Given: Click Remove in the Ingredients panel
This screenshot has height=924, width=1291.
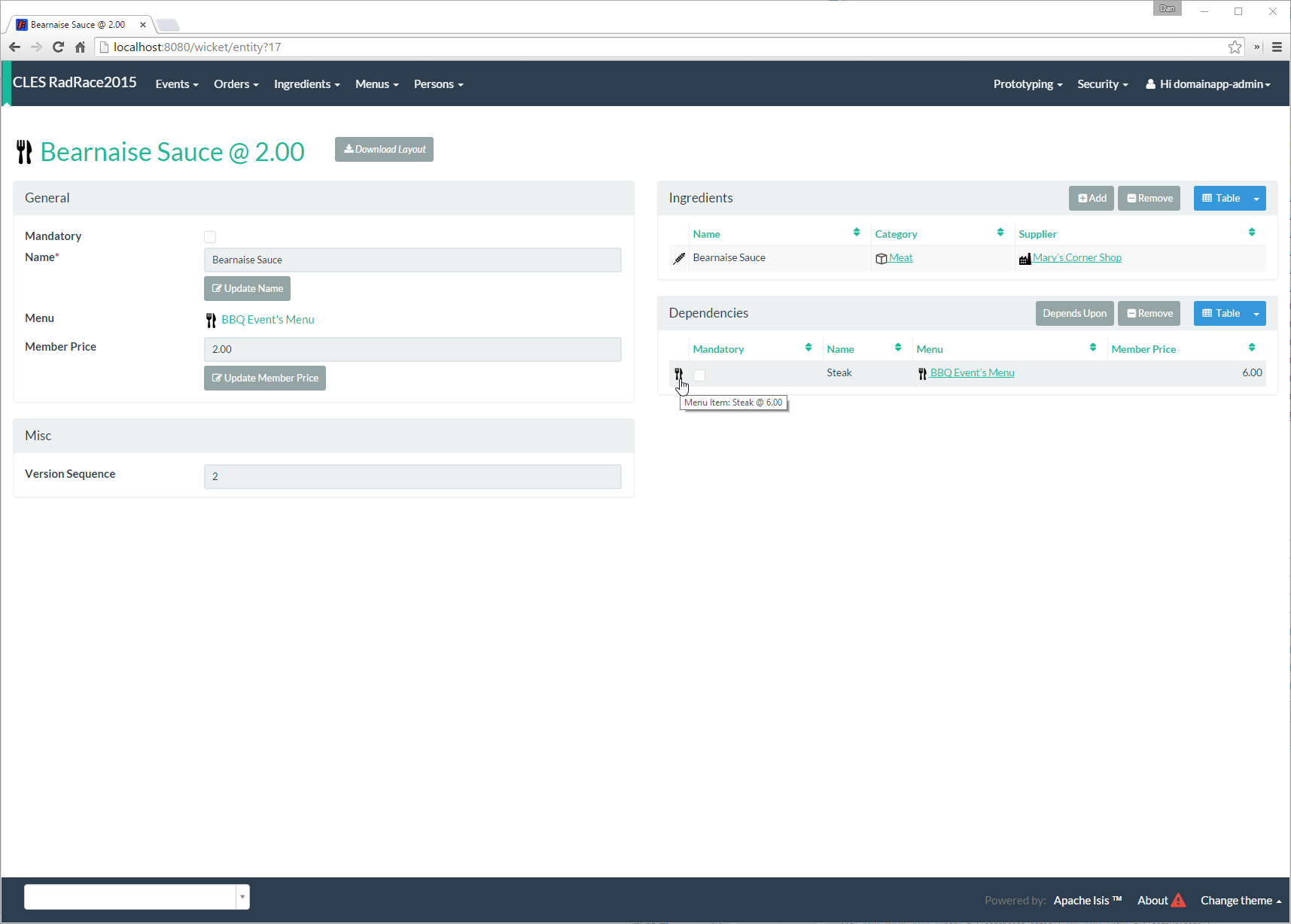Looking at the screenshot, I should [x=1149, y=199].
